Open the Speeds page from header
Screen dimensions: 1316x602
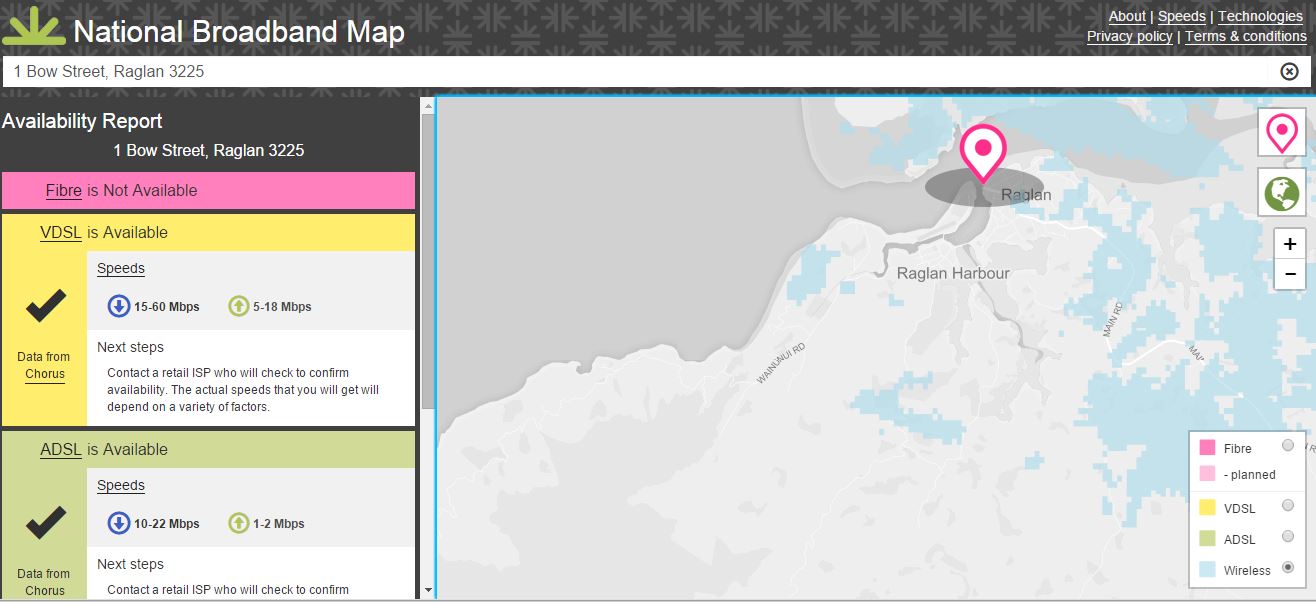click(1182, 16)
